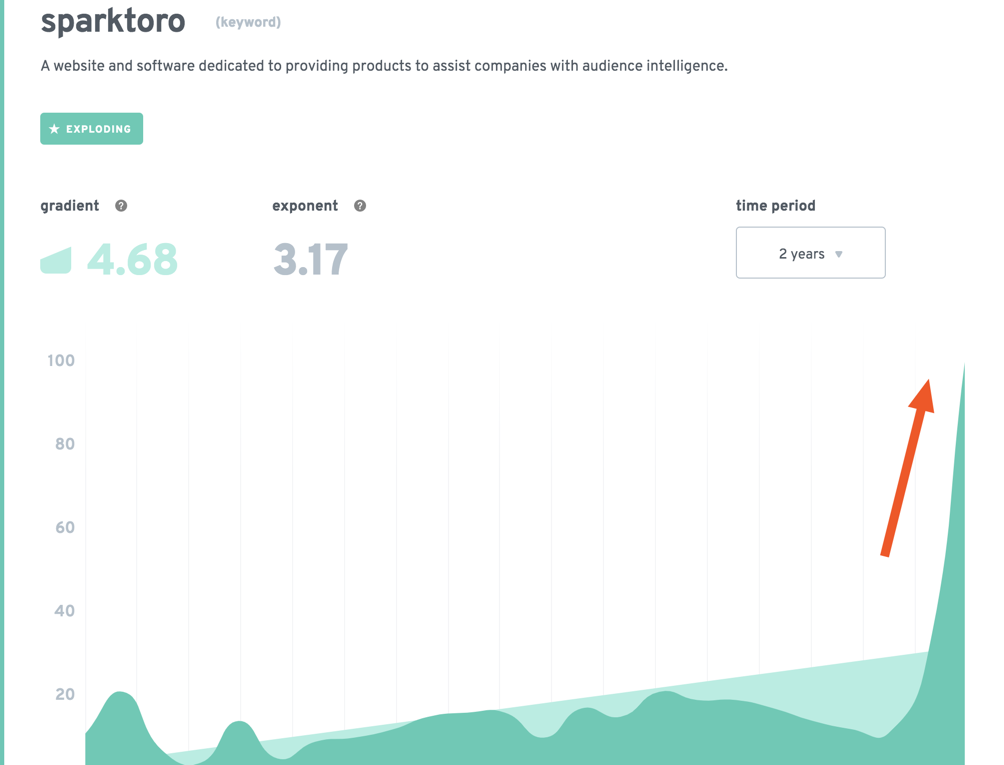Click the 40 y-axis label

[x=65, y=611]
